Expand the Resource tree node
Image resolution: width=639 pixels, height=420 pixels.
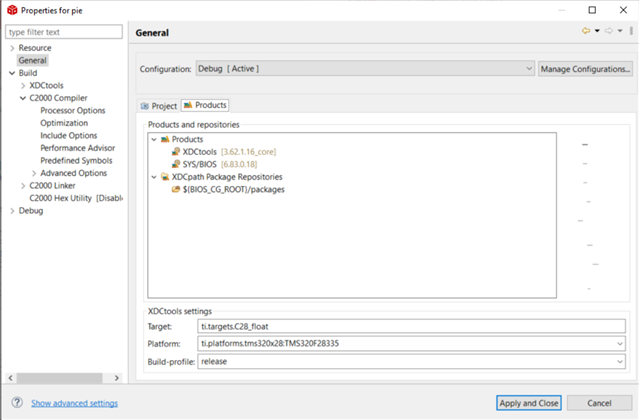(12, 48)
